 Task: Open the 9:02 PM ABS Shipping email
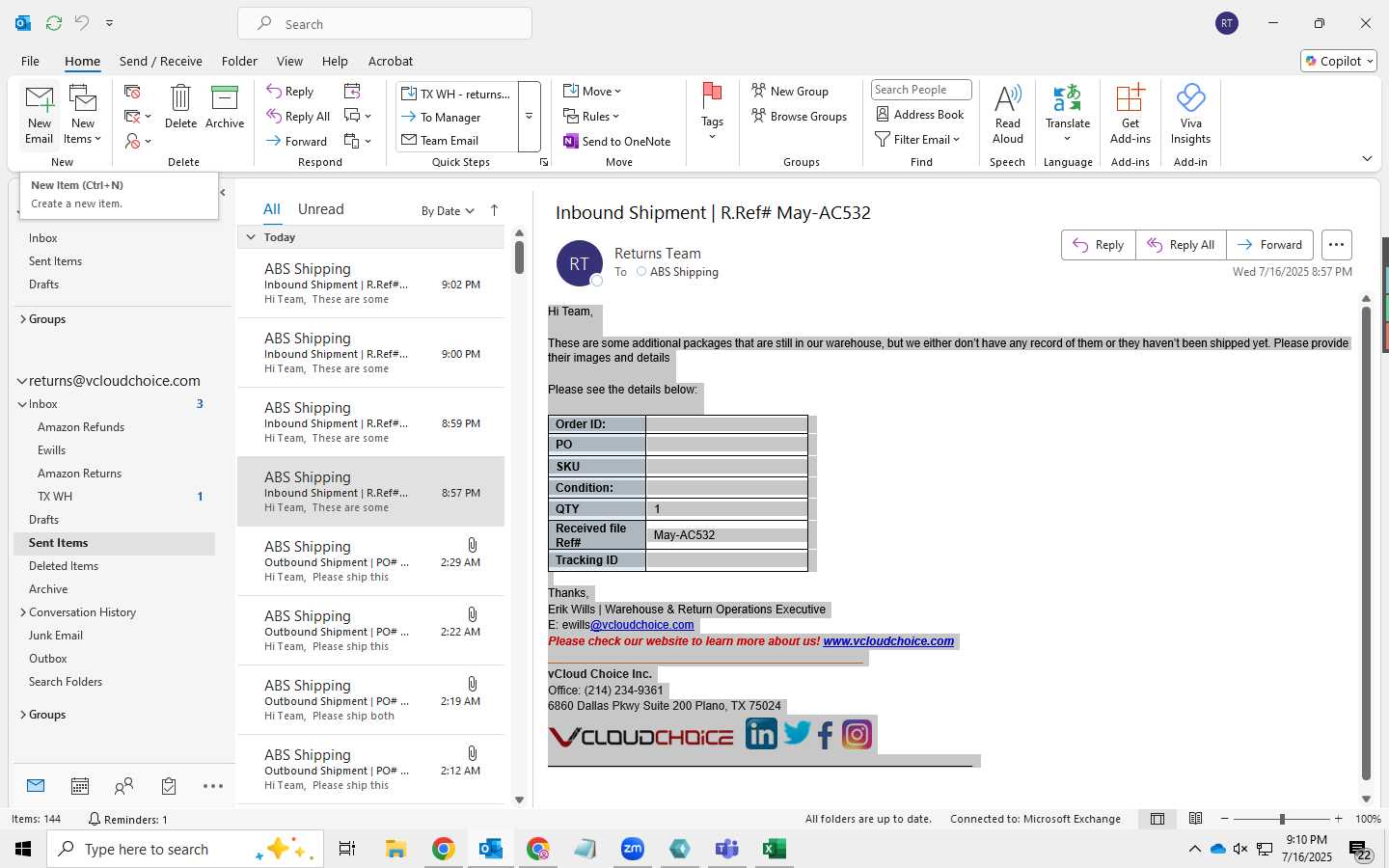click(x=371, y=284)
